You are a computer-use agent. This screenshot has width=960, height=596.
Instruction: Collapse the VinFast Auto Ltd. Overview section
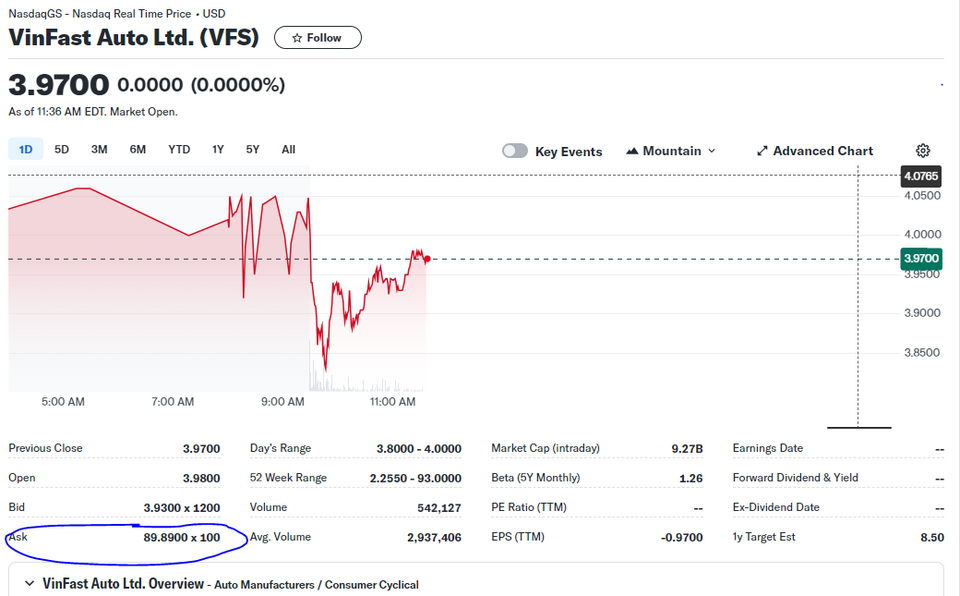(29, 584)
